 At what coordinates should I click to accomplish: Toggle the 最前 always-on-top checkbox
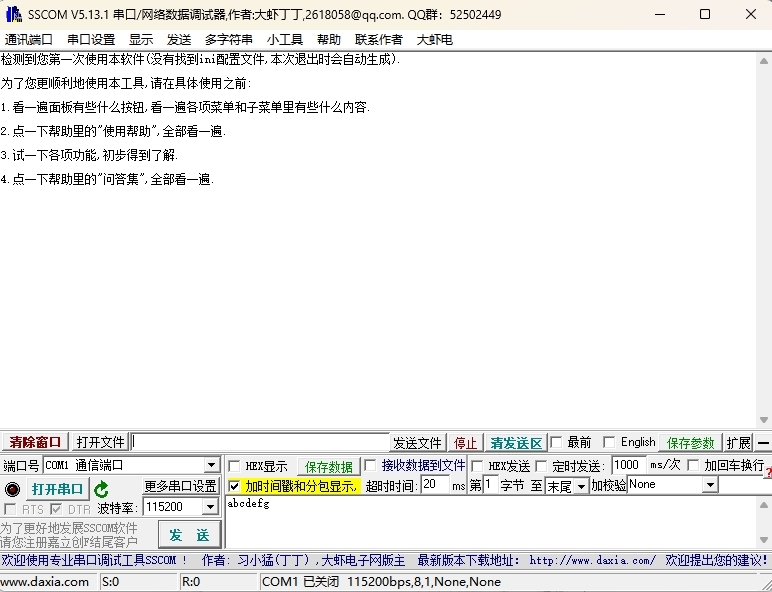(556, 442)
